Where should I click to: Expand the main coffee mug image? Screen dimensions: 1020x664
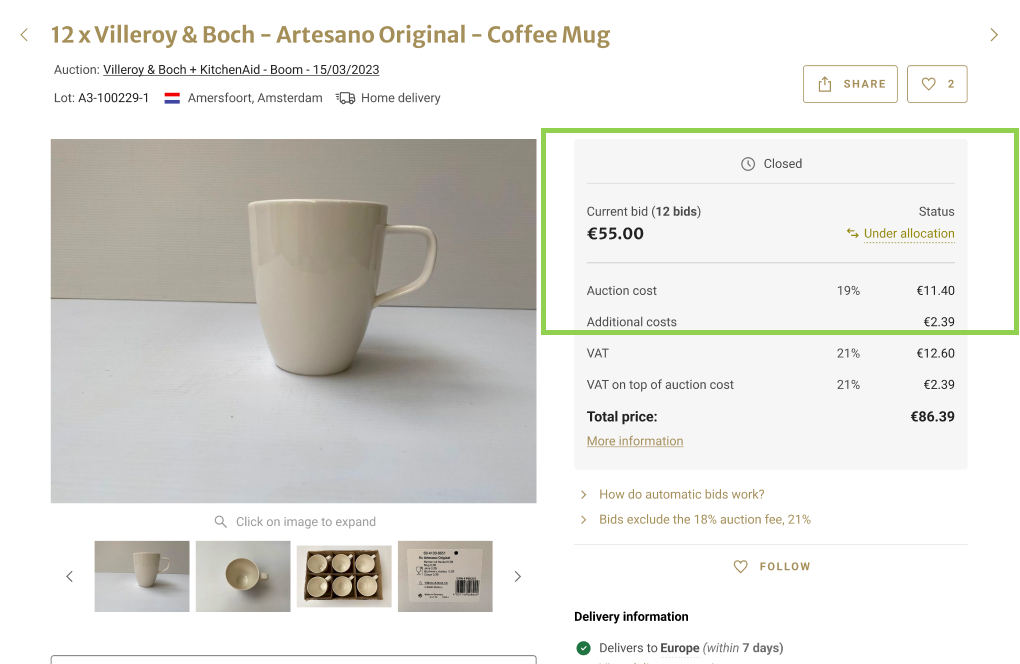point(293,320)
